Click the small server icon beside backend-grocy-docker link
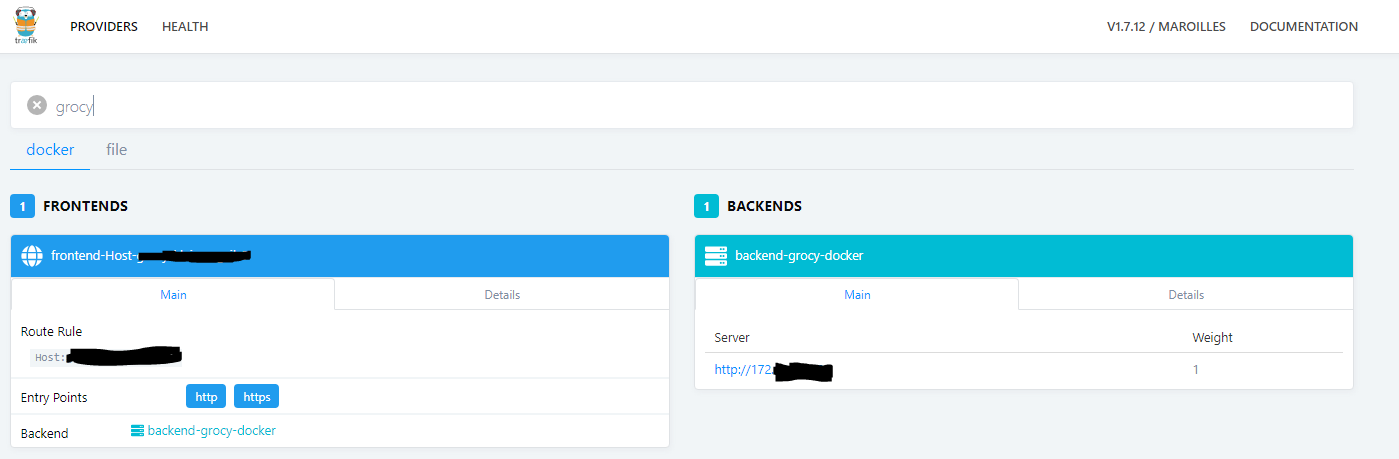The image size is (1399, 459). (137, 431)
